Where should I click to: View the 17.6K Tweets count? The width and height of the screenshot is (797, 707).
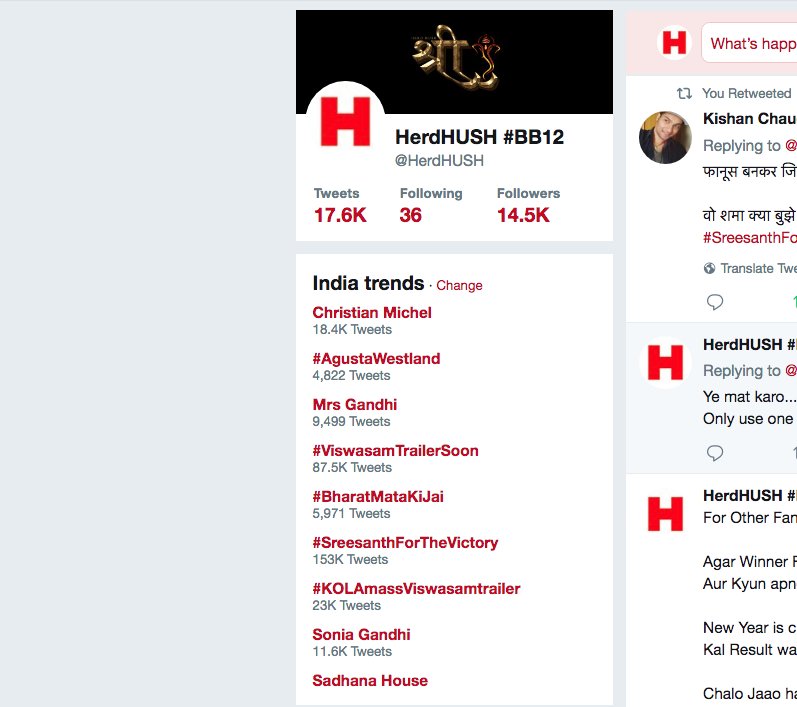point(340,206)
